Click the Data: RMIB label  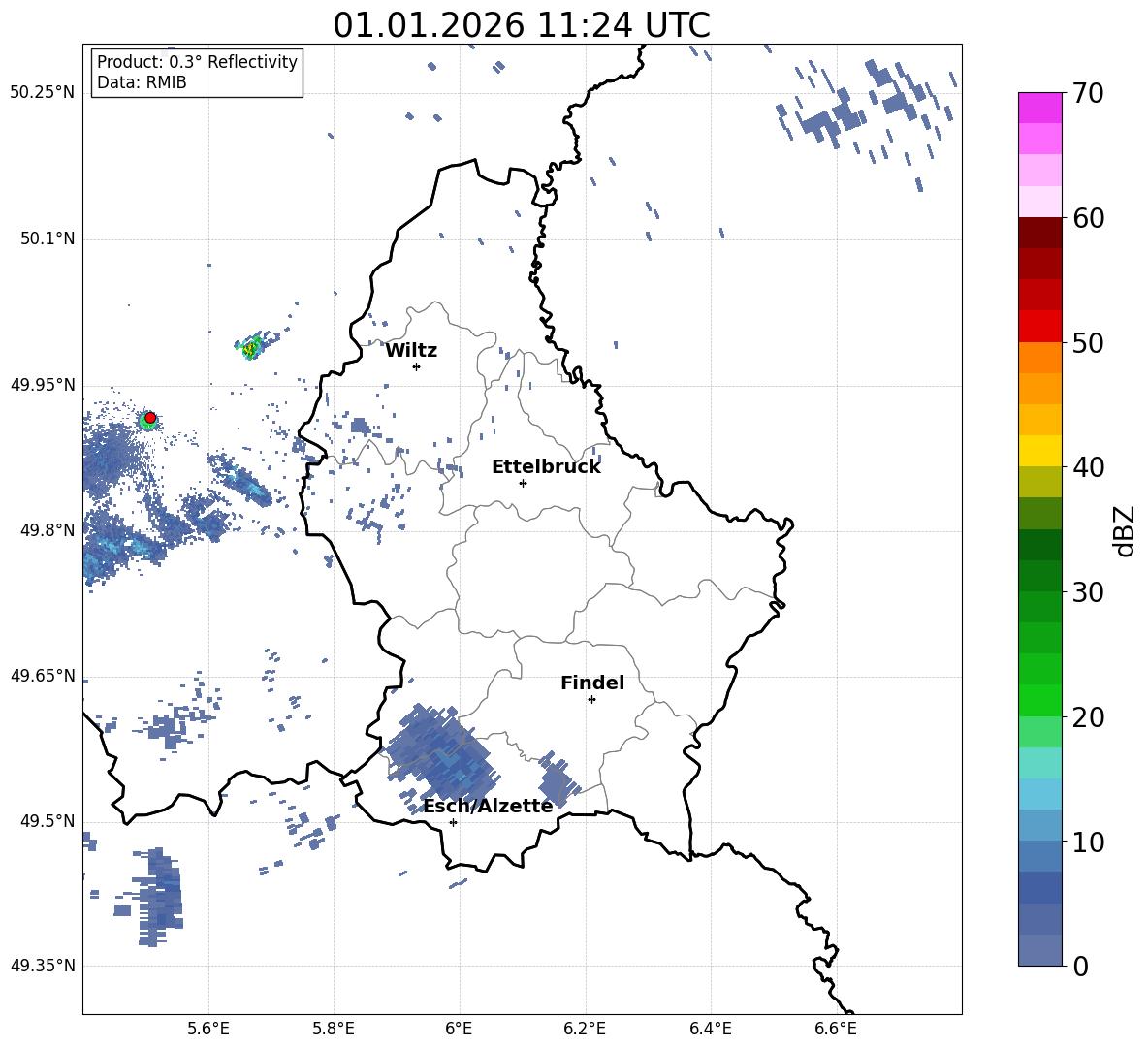[142, 82]
